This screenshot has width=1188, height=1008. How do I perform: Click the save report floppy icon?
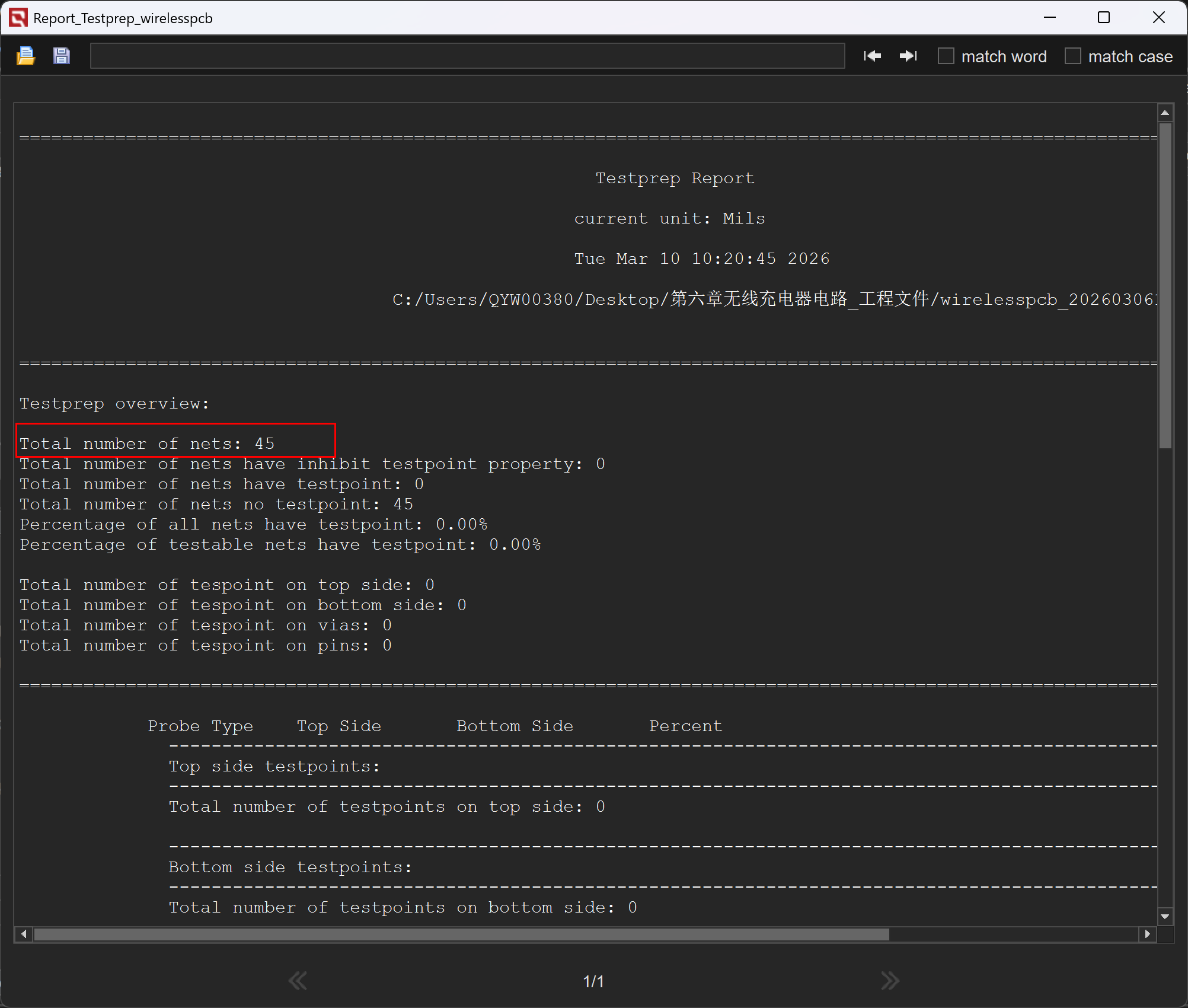tap(61, 56)
